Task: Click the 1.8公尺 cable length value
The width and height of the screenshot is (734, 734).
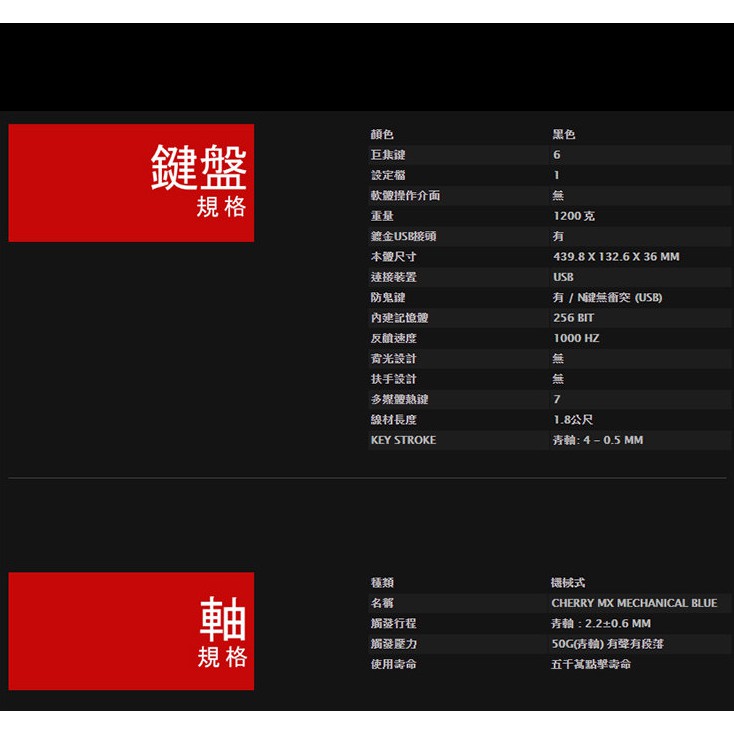Action: (573, 420)
